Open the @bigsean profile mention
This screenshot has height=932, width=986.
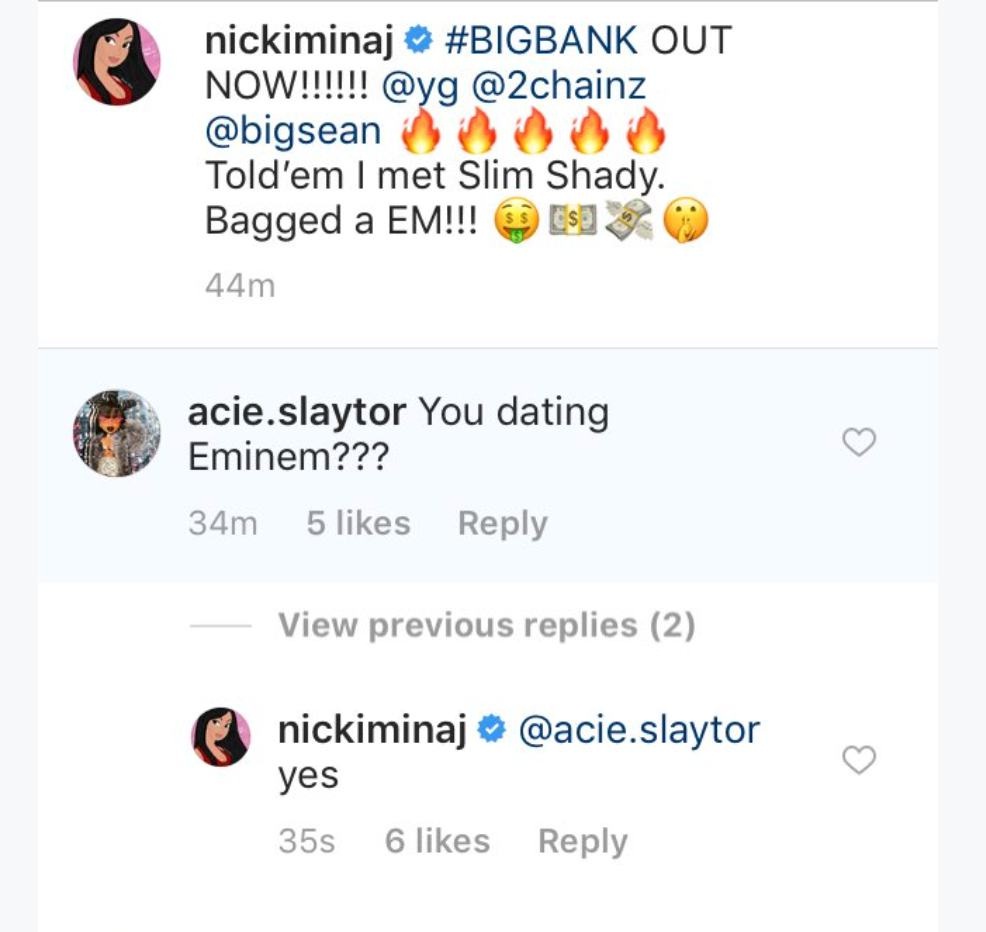click(x=293, y=131)
